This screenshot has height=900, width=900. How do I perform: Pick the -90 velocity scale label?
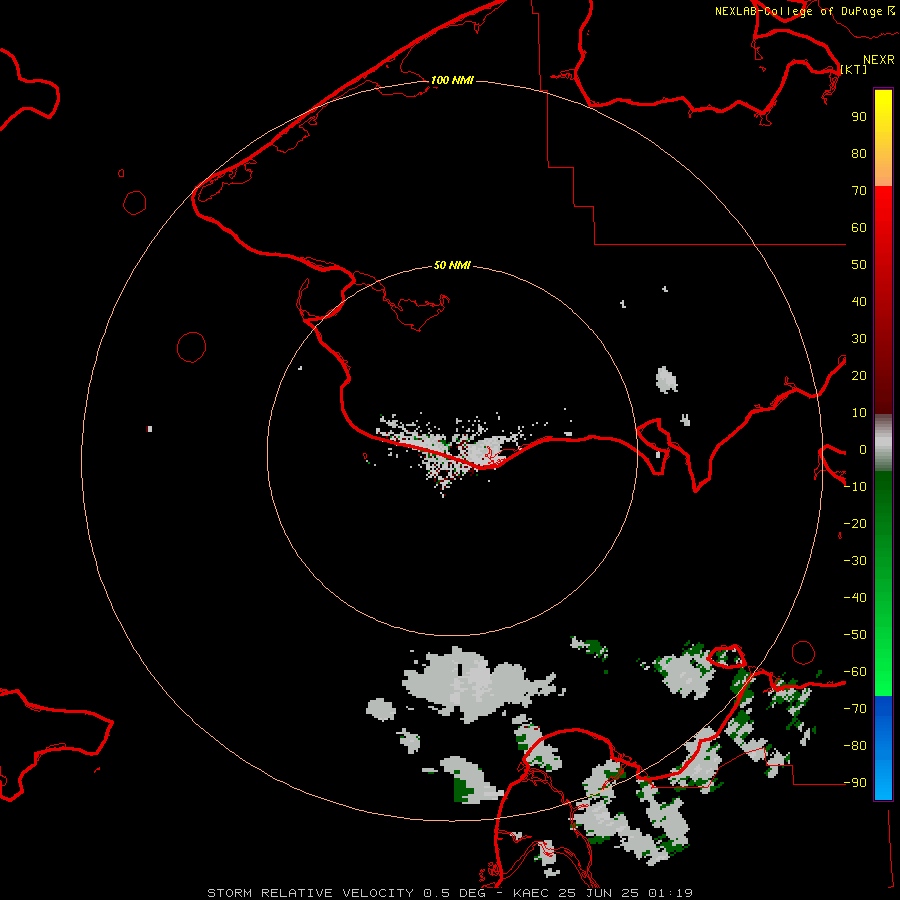855,783
